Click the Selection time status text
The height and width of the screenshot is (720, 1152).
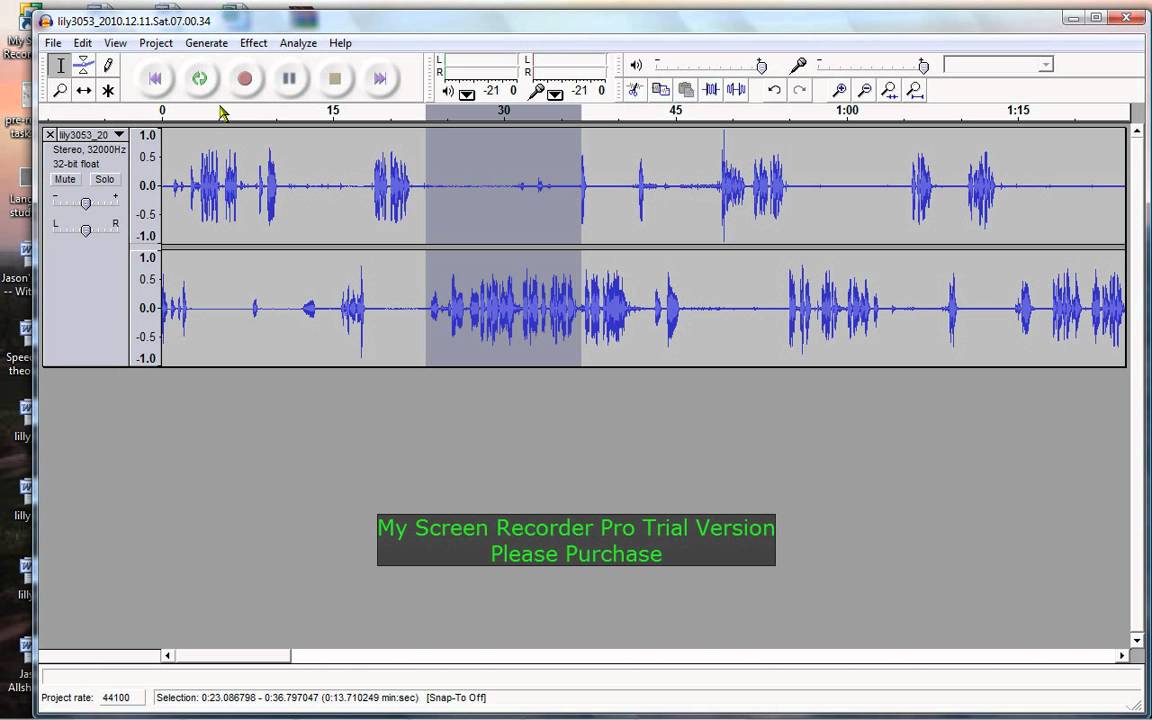pos(287,698)
